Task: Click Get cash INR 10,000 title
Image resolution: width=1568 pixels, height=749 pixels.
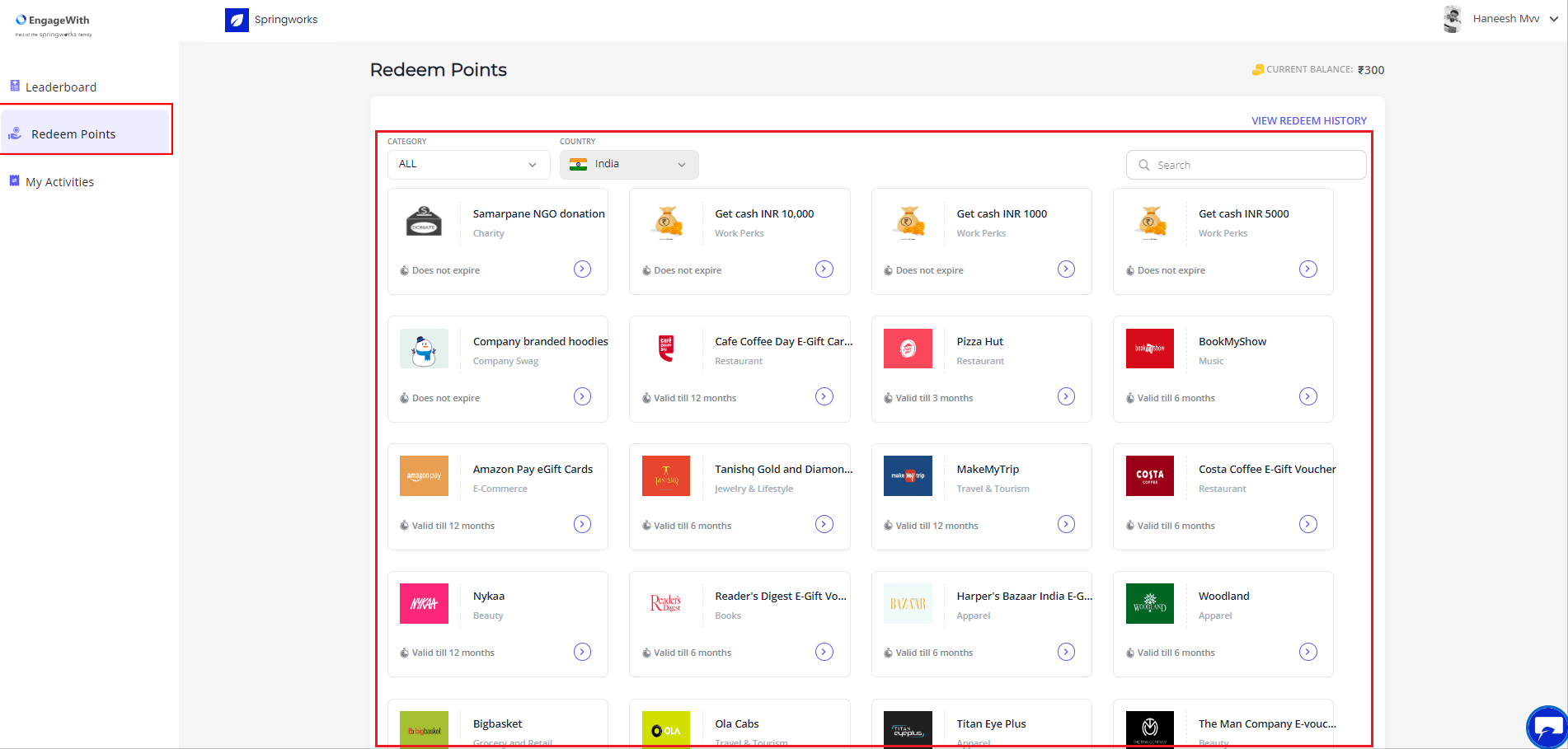Action: [764, 213]
